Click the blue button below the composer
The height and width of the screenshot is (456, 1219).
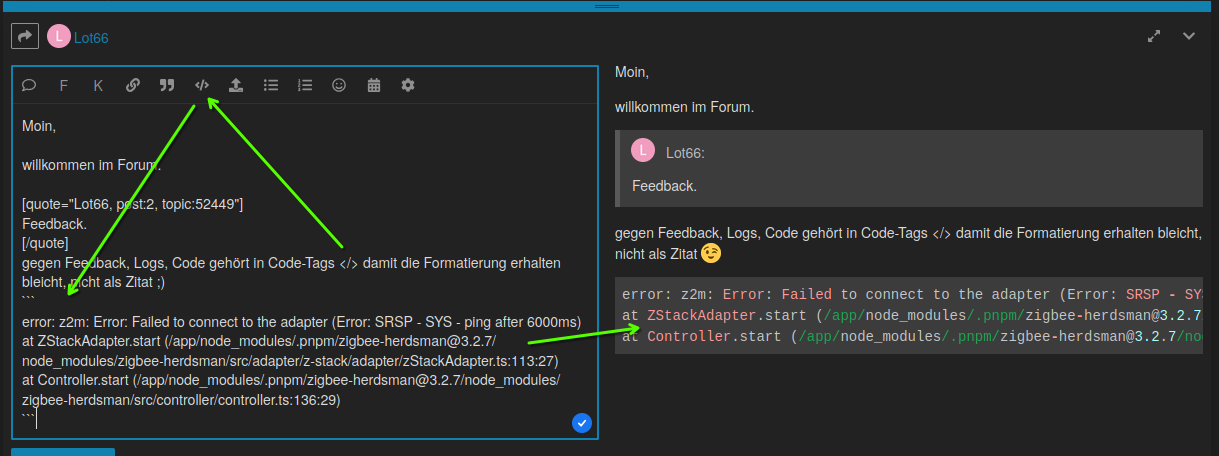[x=63, y=452]
